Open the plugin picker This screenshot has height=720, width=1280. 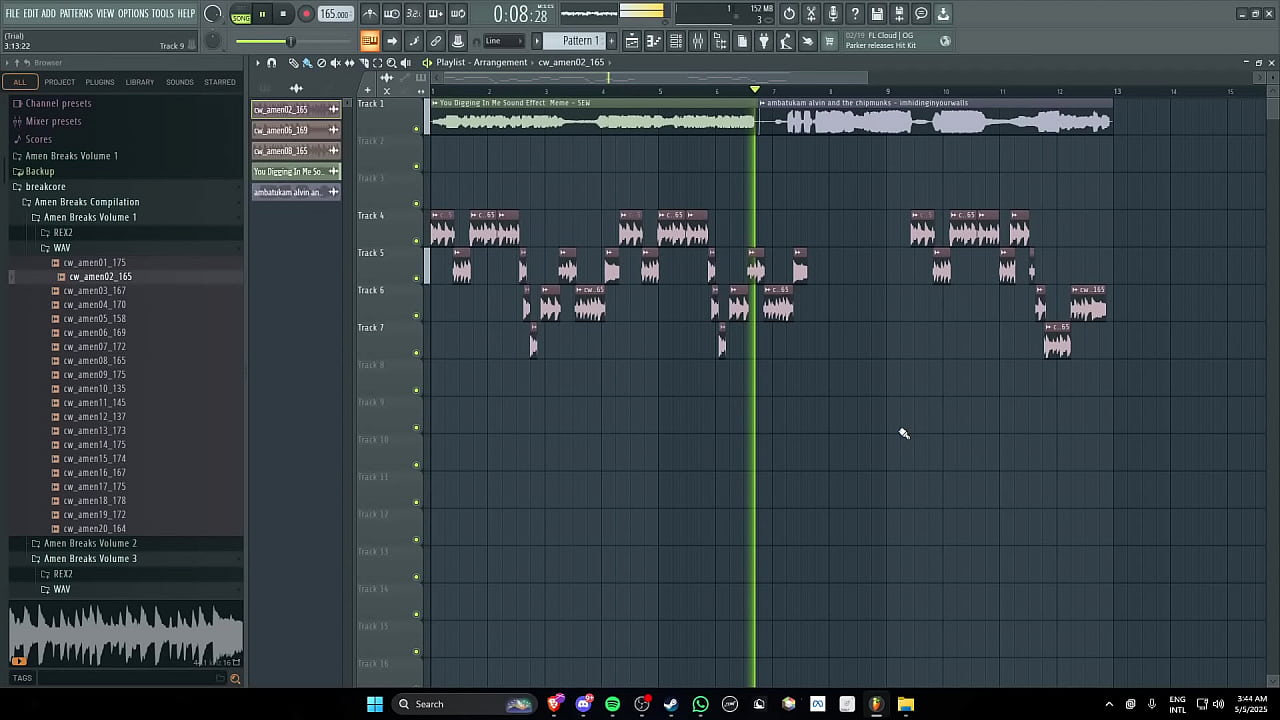click(x=764, y=40)
